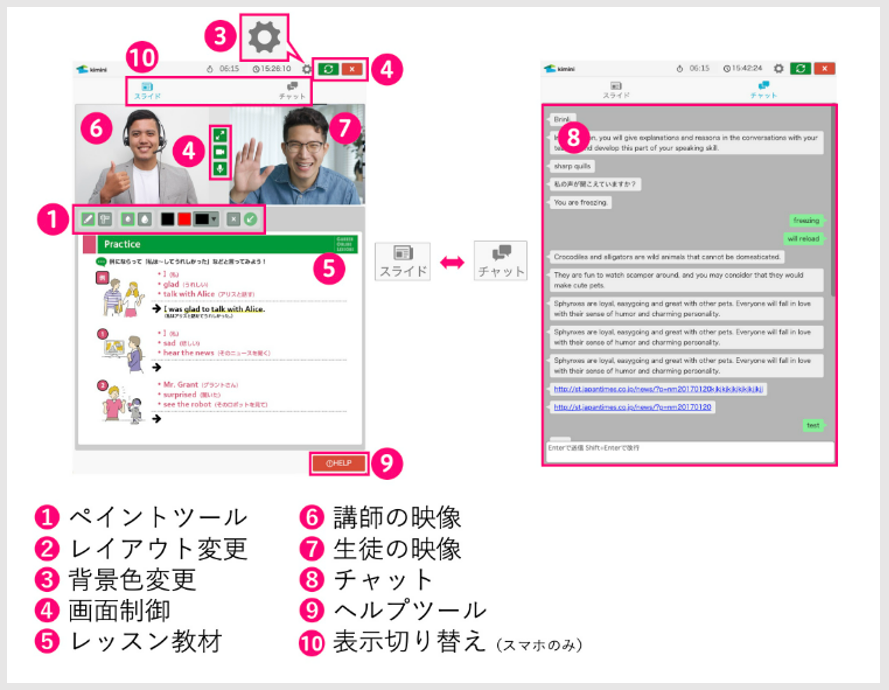
Task: Open the shorter japantimes link ending 20170120
Action: click(x=632, y=407)
